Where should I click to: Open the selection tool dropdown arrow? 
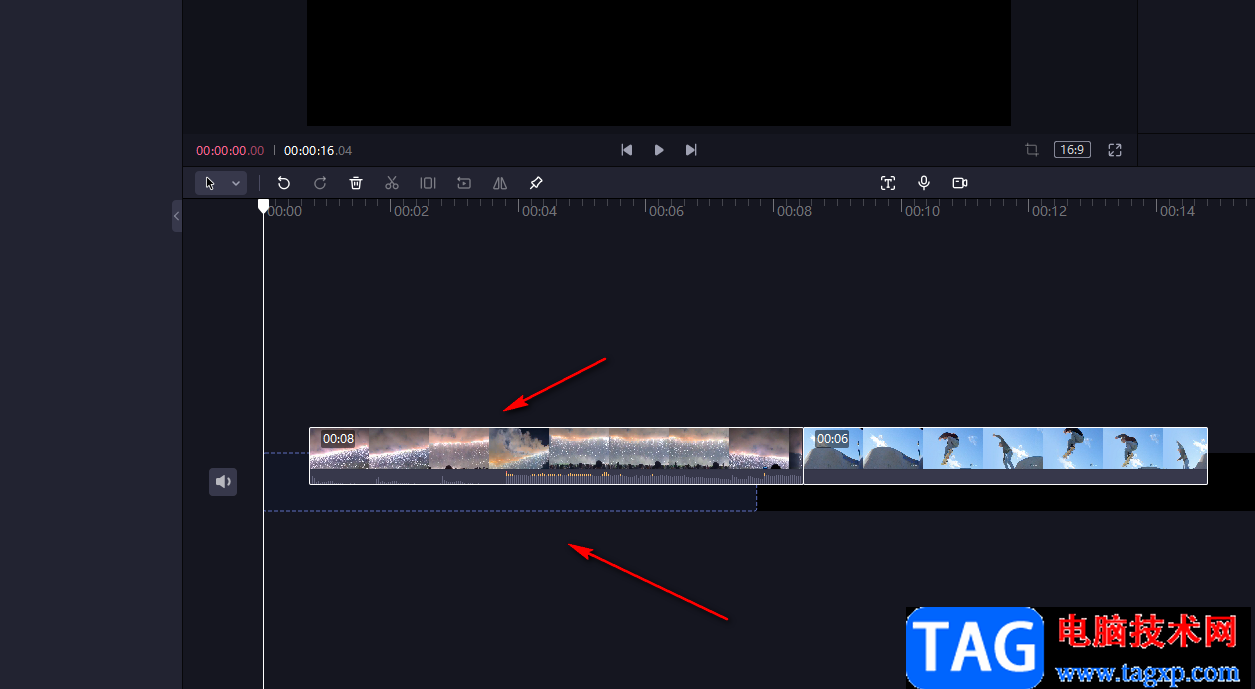coord(236,183)
